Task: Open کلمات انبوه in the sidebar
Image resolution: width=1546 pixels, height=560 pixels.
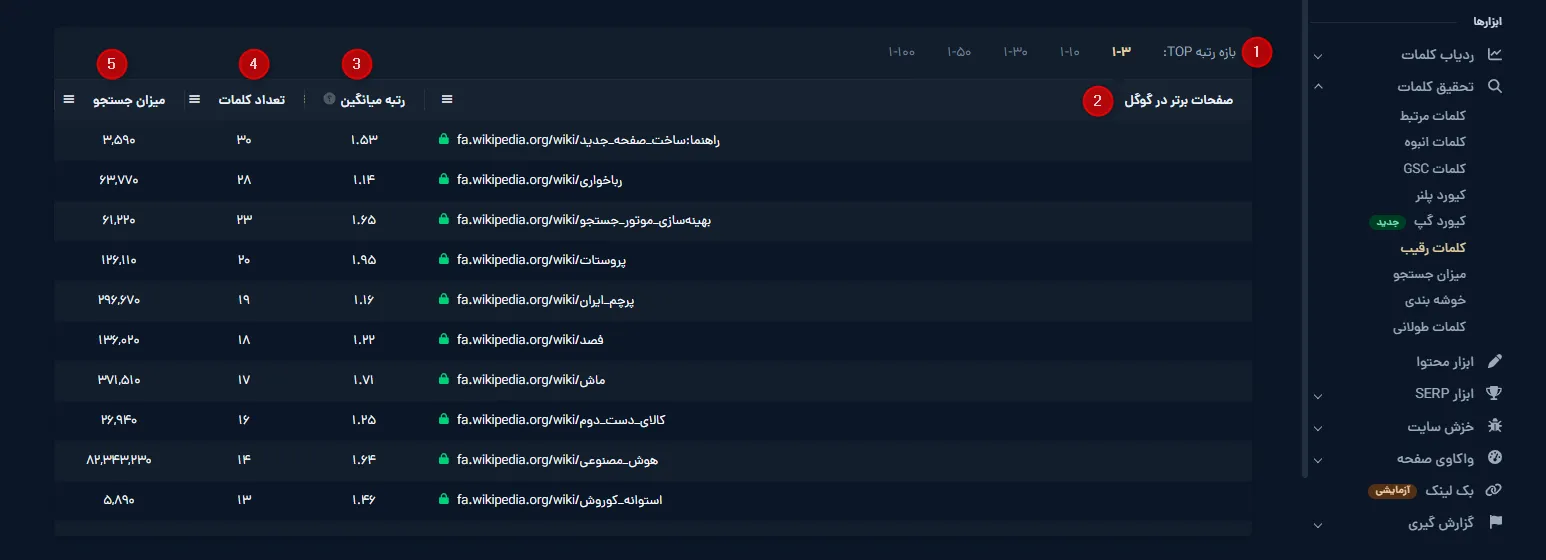Action: [x=1437, y=142]
